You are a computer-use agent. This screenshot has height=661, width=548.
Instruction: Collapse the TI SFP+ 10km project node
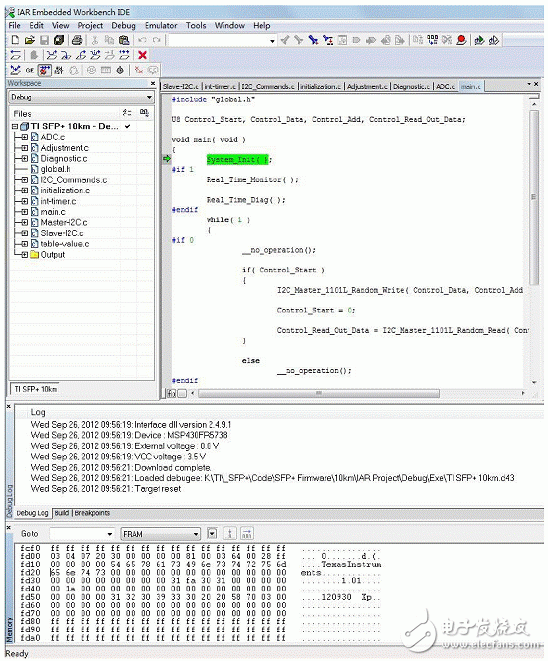tap(15, 126)
